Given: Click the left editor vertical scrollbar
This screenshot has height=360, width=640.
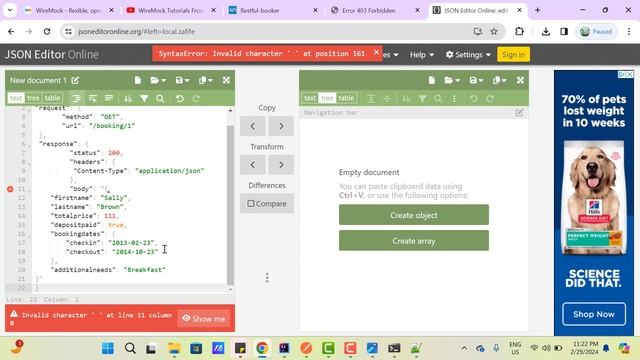Looking at the screenshot, I should click(230, 204).
